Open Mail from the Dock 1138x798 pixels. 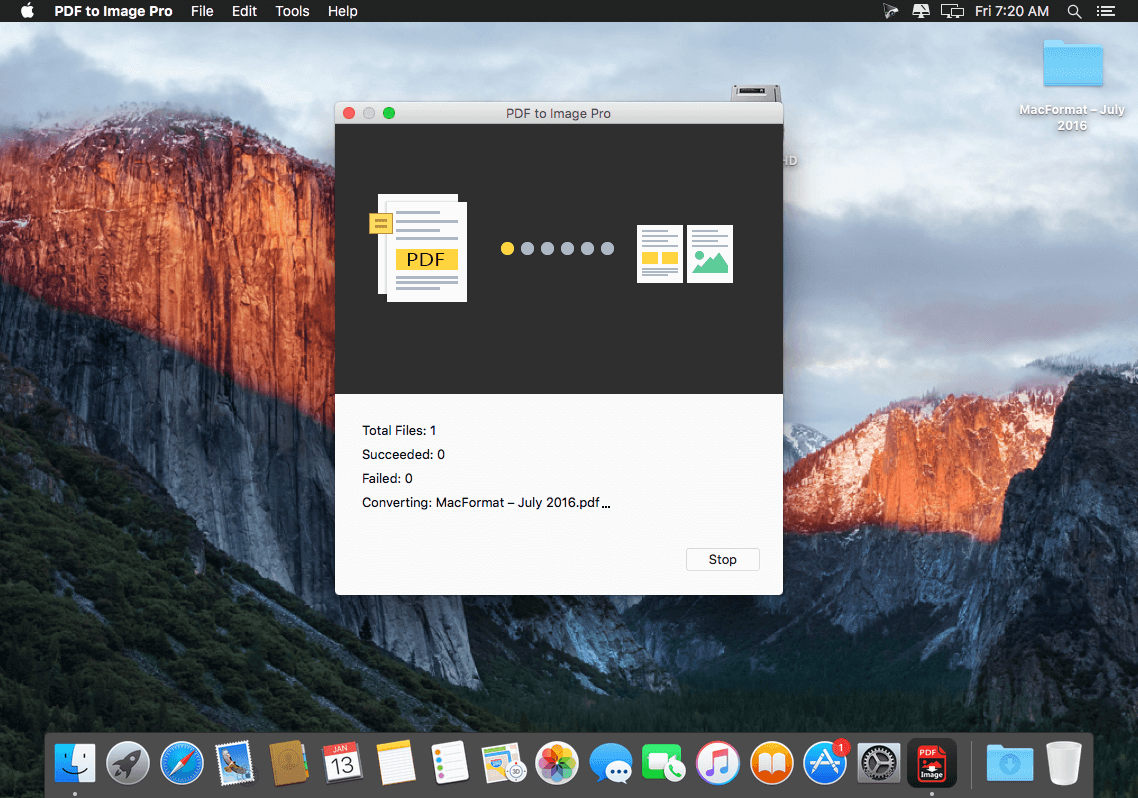point(235,763)
